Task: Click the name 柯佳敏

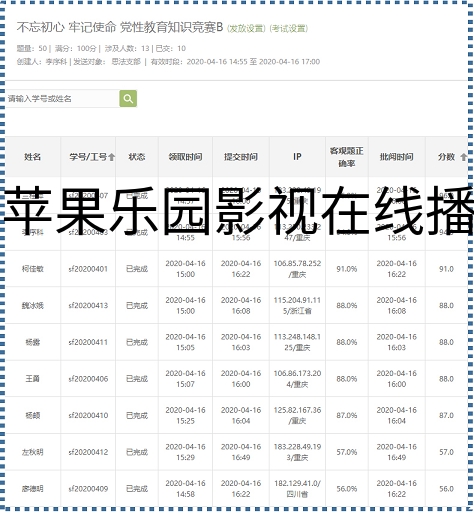Action: point(33,269)
